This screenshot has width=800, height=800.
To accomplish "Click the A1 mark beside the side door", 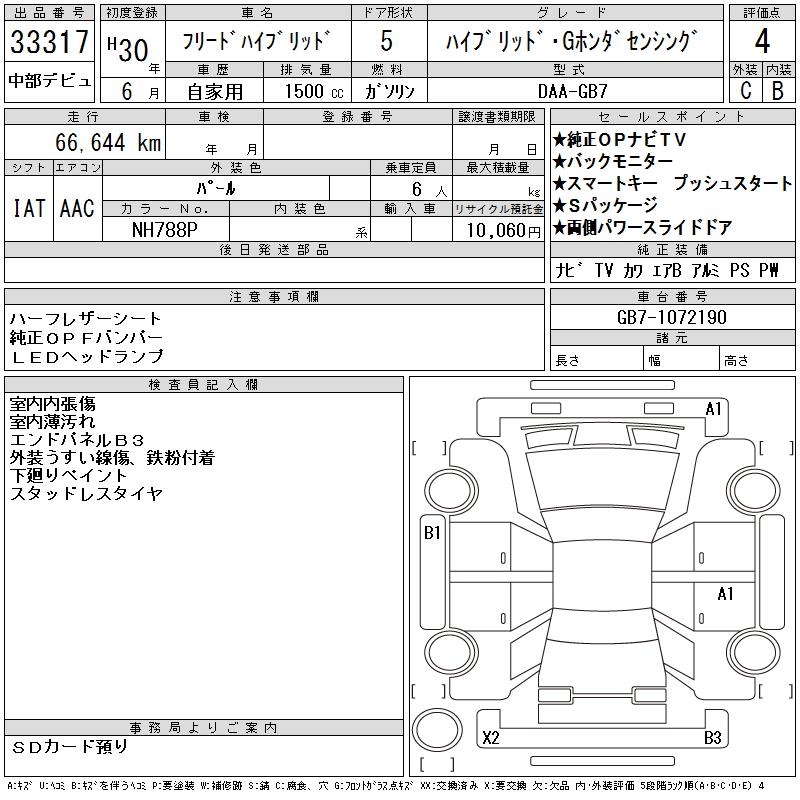I will (725, 594).
